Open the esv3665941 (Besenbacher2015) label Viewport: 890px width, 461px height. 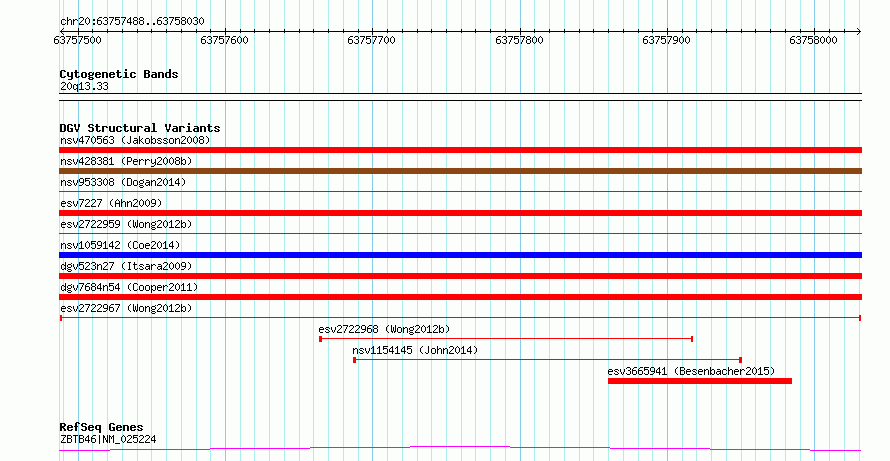[x=691, y=371]
